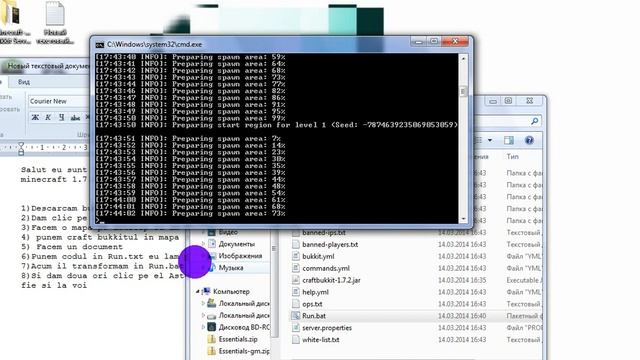Click WordPad ruler indent marker
This screenshot has height=360, width=640.
pyautogui.click(x=21, y=148)
